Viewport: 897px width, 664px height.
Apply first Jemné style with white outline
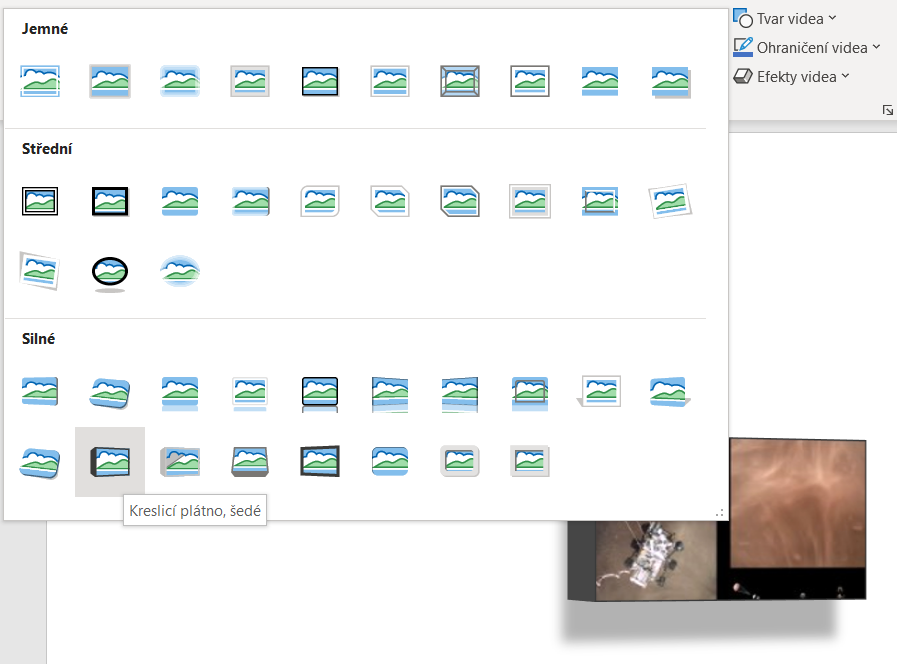point(40,81)
